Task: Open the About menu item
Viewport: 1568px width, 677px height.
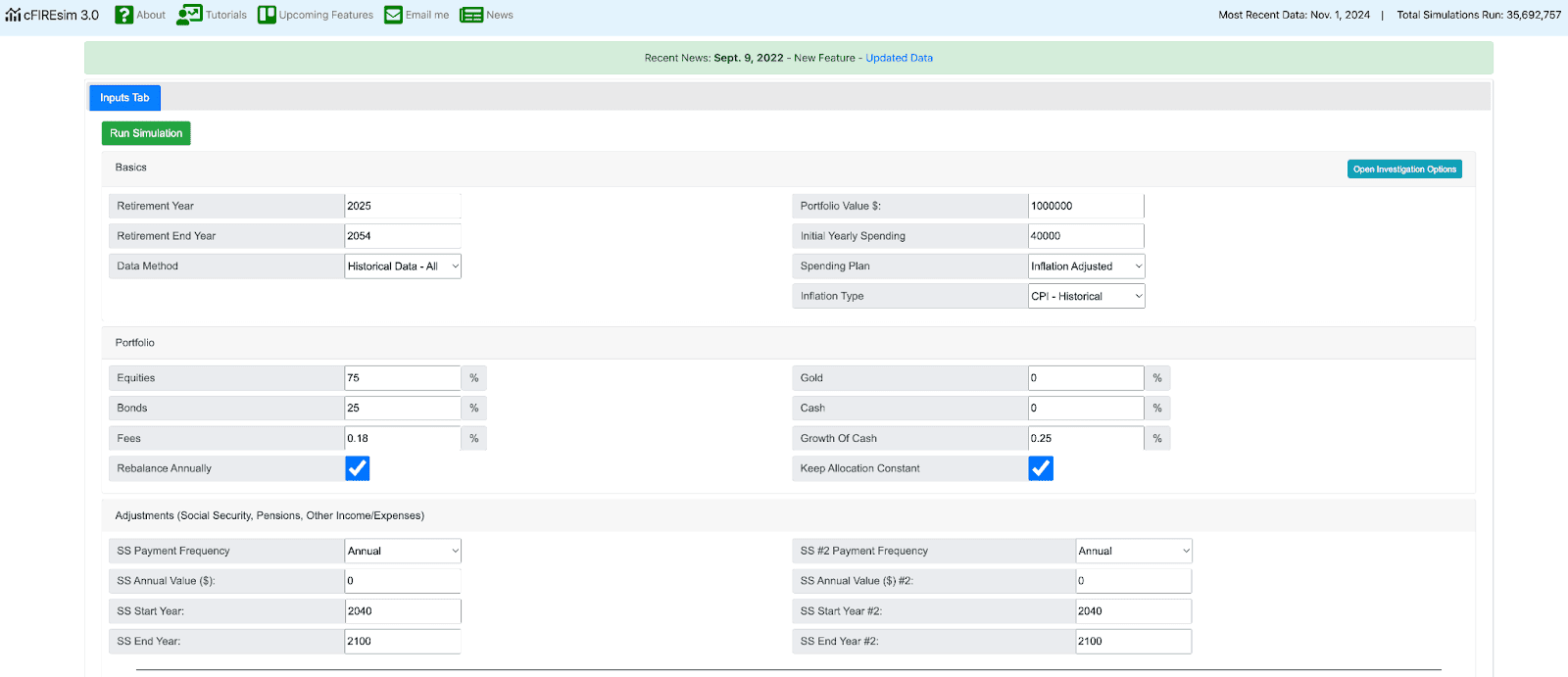Action: click(151, 15)
